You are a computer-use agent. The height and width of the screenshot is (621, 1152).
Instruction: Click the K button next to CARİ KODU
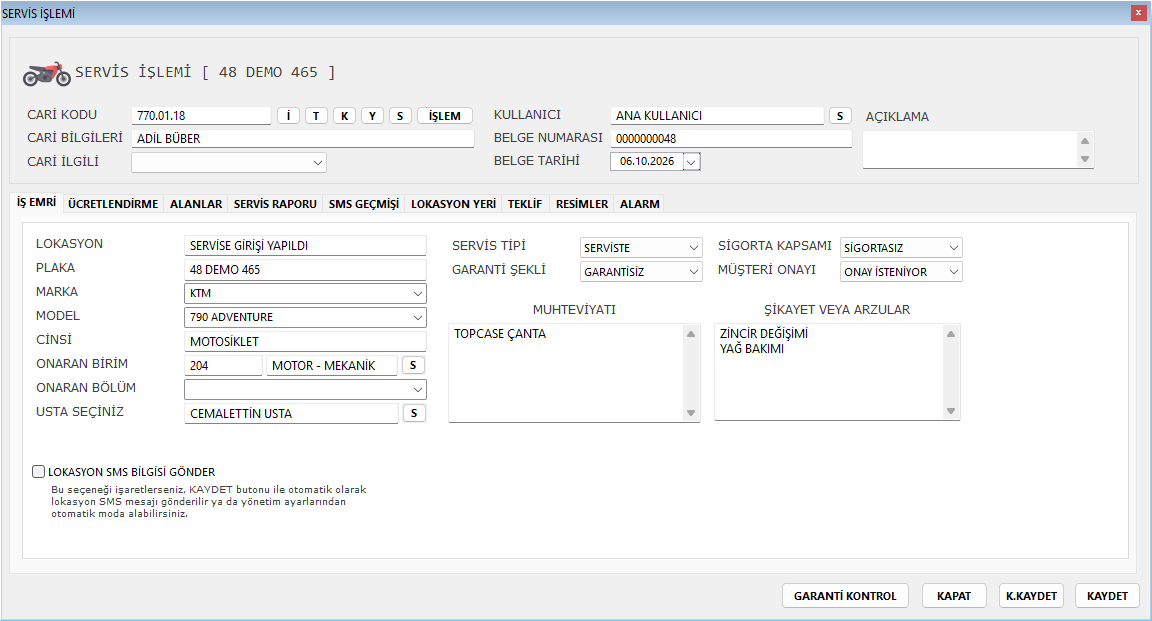pyautogui.click(x=344, y=115)
